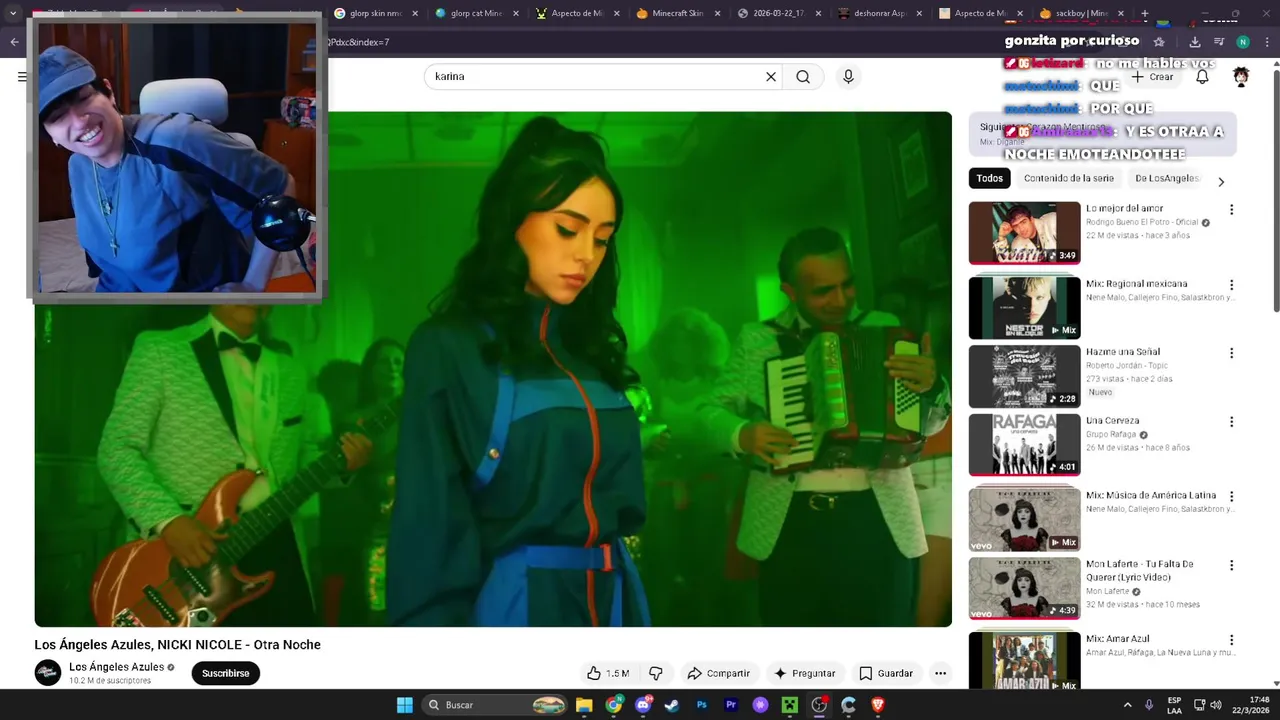Select the Contenido de la serie chip
The width and height of the screenshot is (1280, 720).
[x=1068, y=178]
